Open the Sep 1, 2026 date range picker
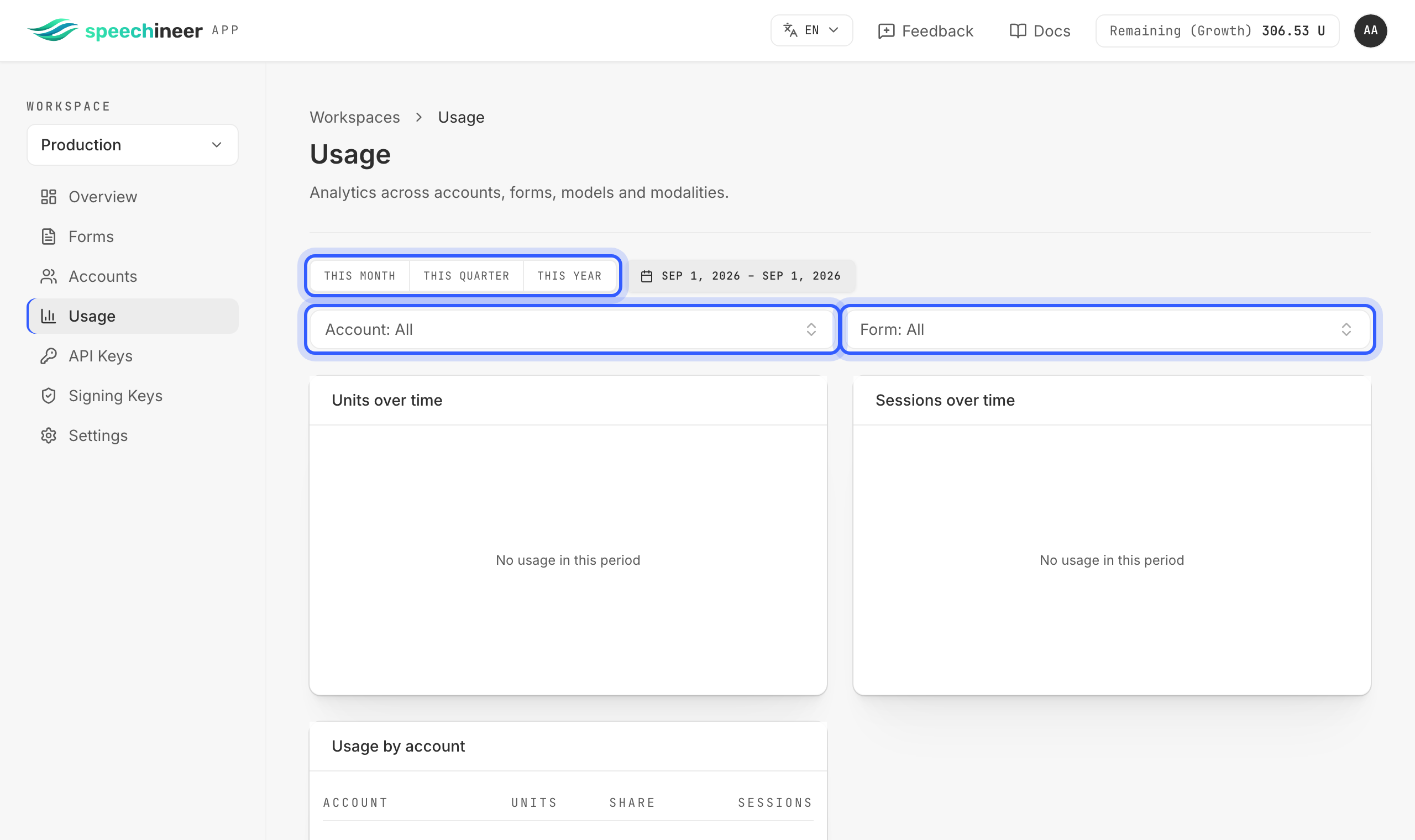 click(x=741, y=276)
